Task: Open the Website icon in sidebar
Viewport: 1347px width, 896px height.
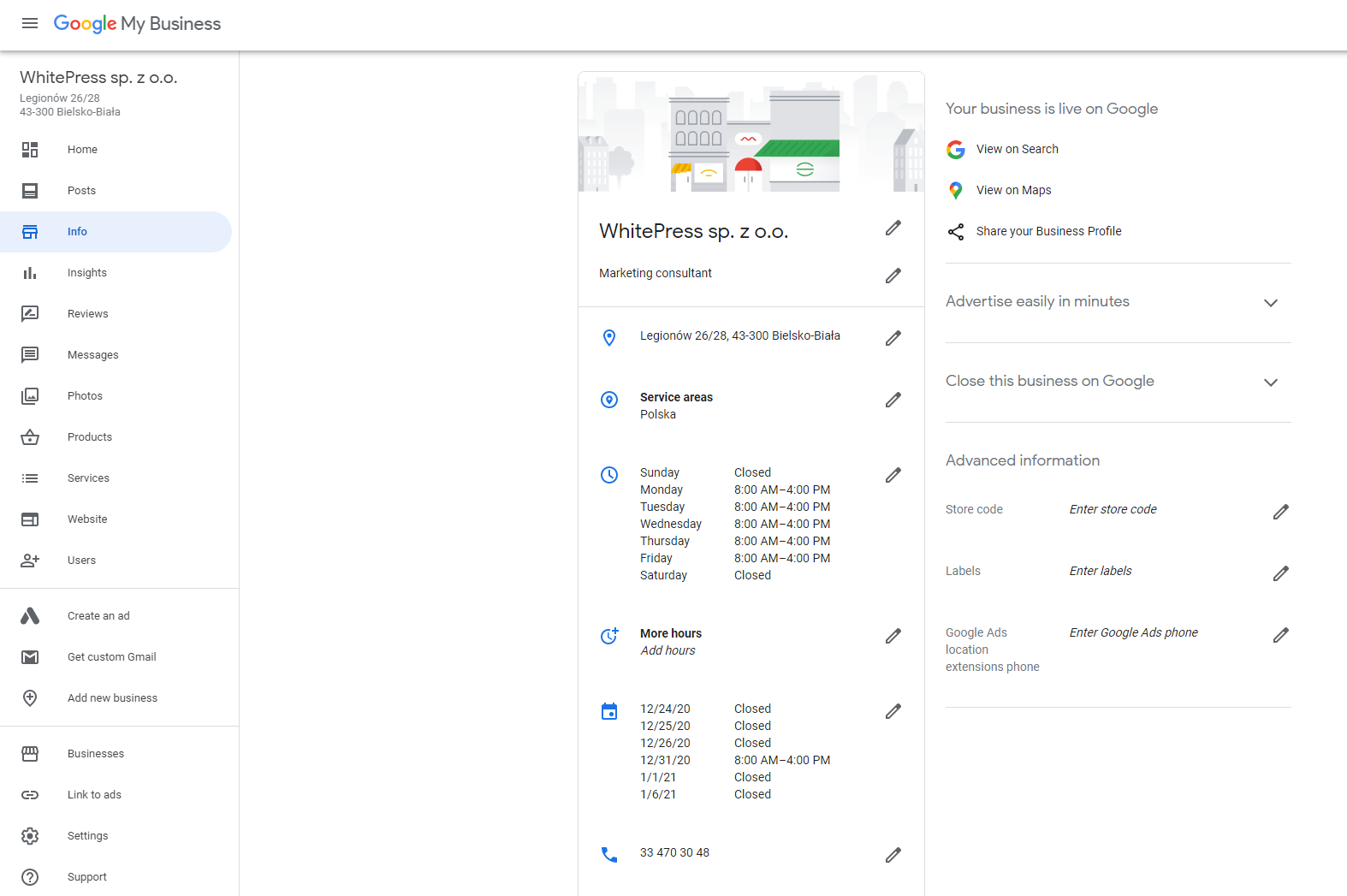Action: (x=30, y=519)
